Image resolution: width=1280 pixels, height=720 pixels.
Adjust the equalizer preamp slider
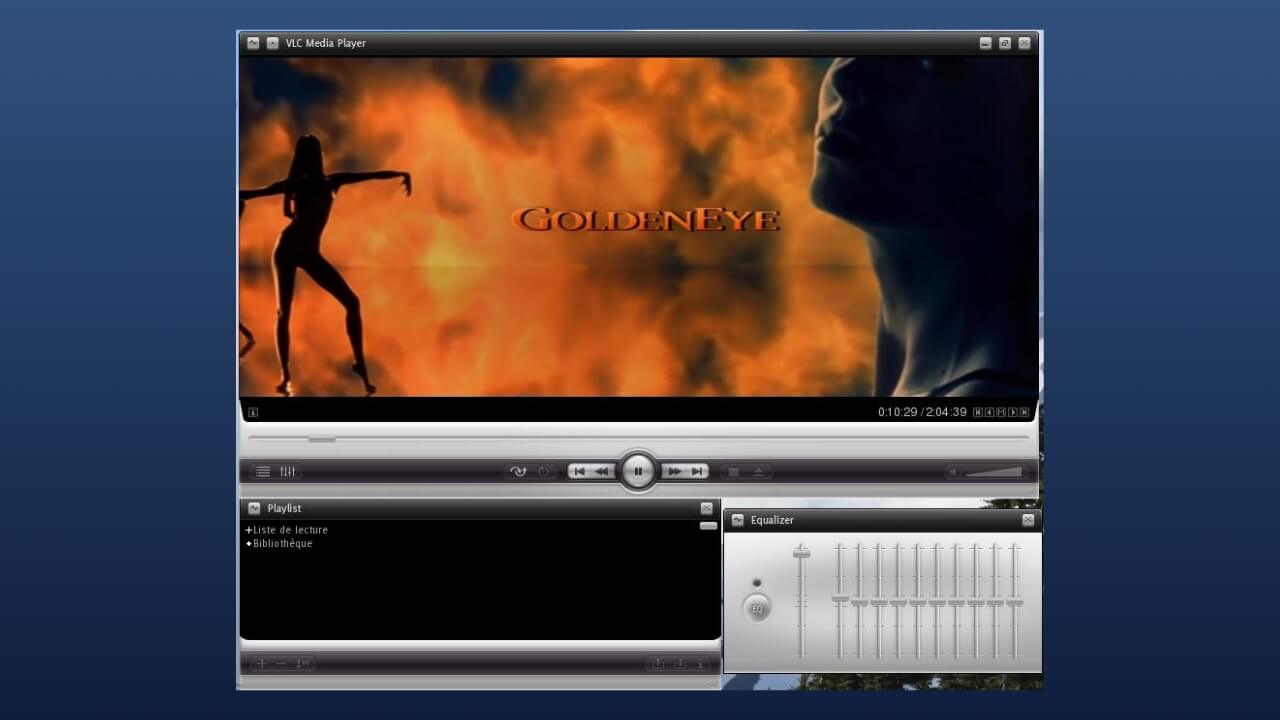click(x=801, y=552)
